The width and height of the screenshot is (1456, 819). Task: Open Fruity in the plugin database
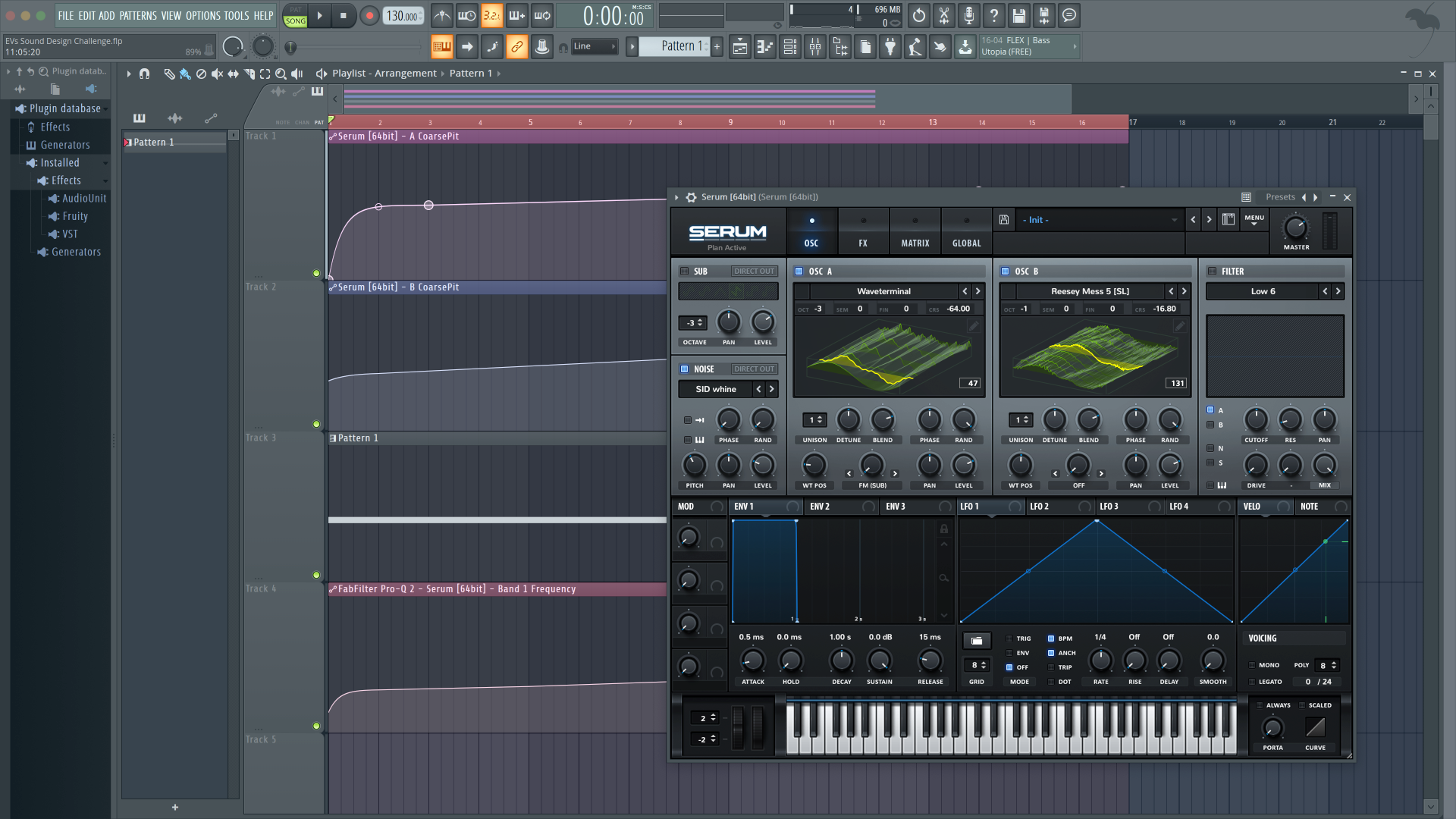pyautogui.click(x=75, y=216)
